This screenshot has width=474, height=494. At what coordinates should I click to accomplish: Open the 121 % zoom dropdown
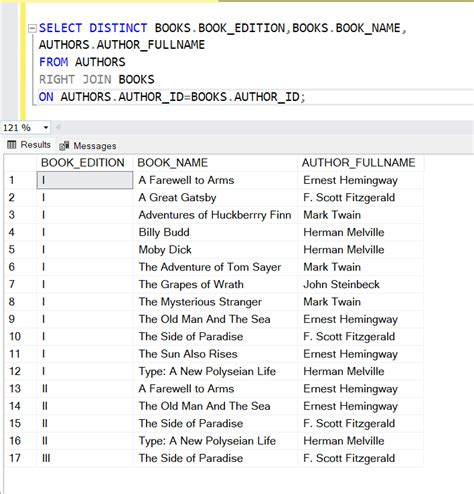(46, 128)
